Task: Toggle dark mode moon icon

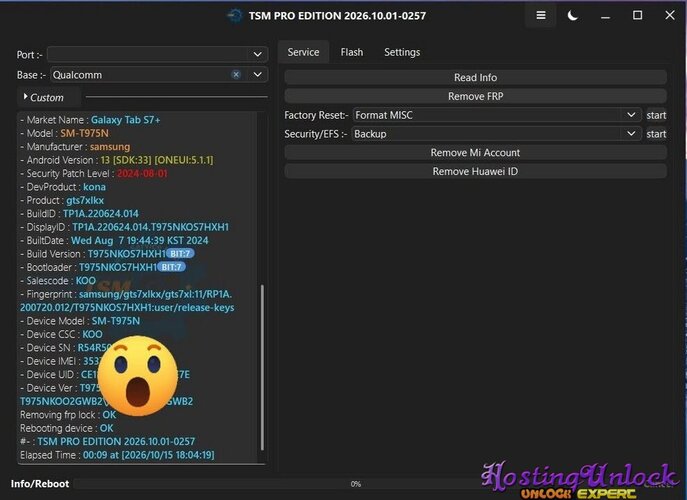Action: 573,16
